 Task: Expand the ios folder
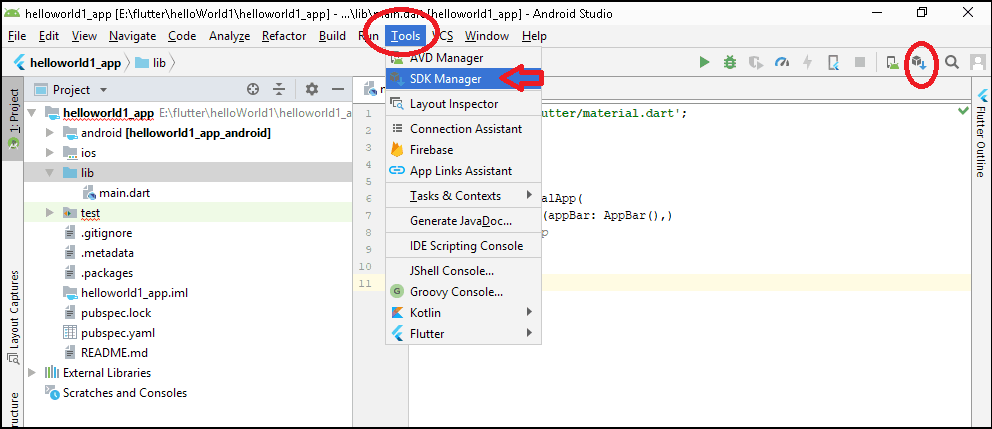click(x=50, y=153)
